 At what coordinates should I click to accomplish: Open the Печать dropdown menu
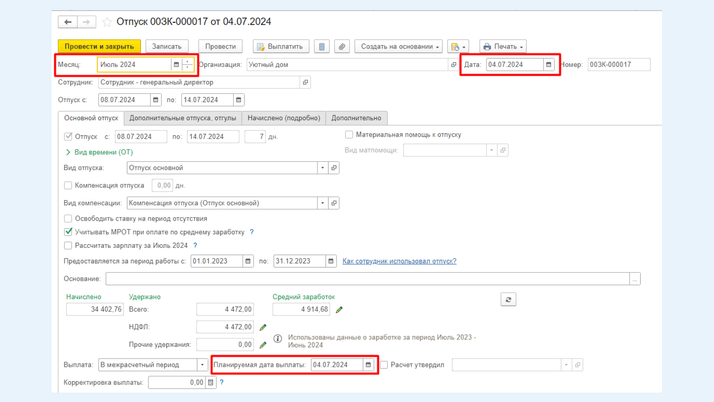click(503, 46)
